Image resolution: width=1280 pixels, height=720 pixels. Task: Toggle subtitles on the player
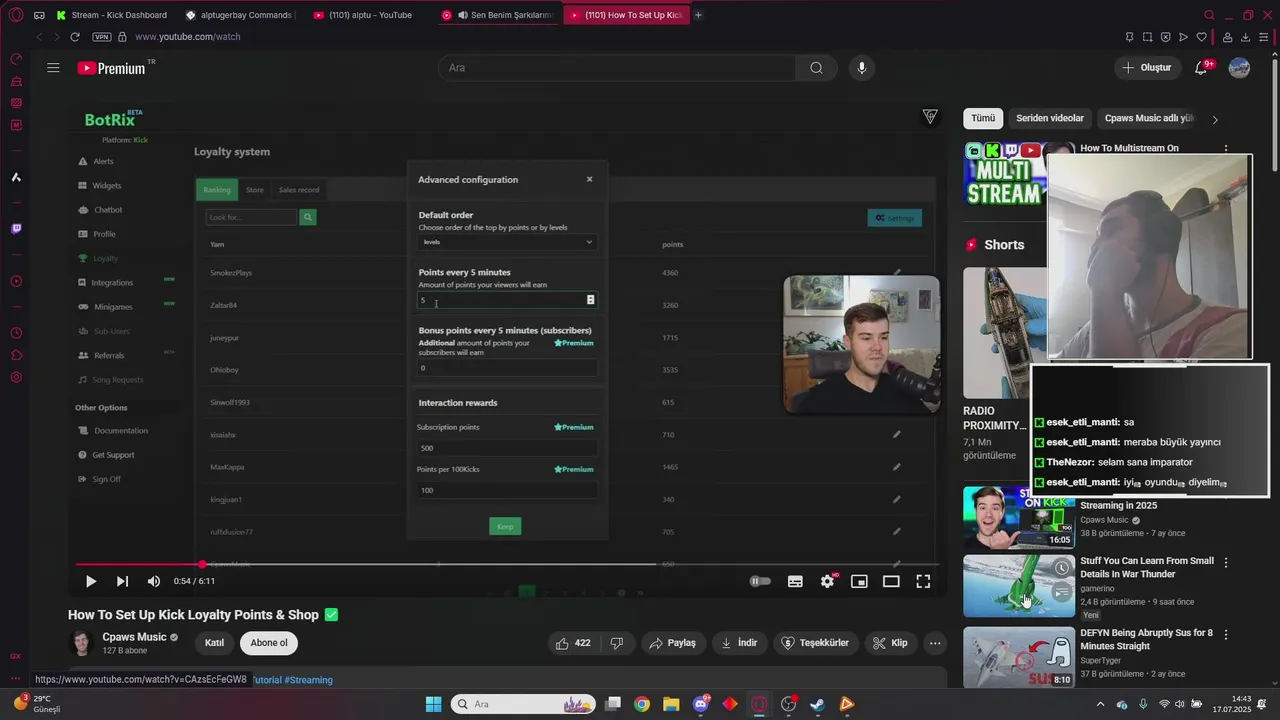click(795, 581)
